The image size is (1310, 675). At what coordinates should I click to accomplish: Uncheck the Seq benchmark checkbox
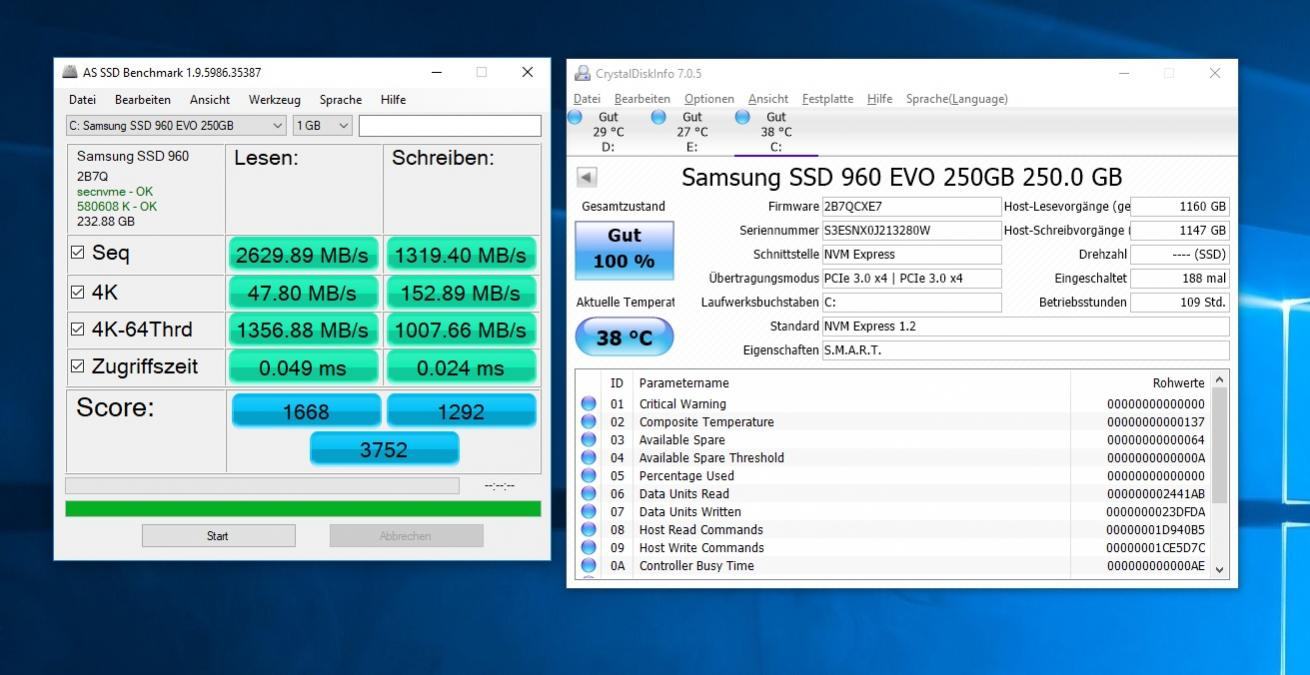click(78, 253)
